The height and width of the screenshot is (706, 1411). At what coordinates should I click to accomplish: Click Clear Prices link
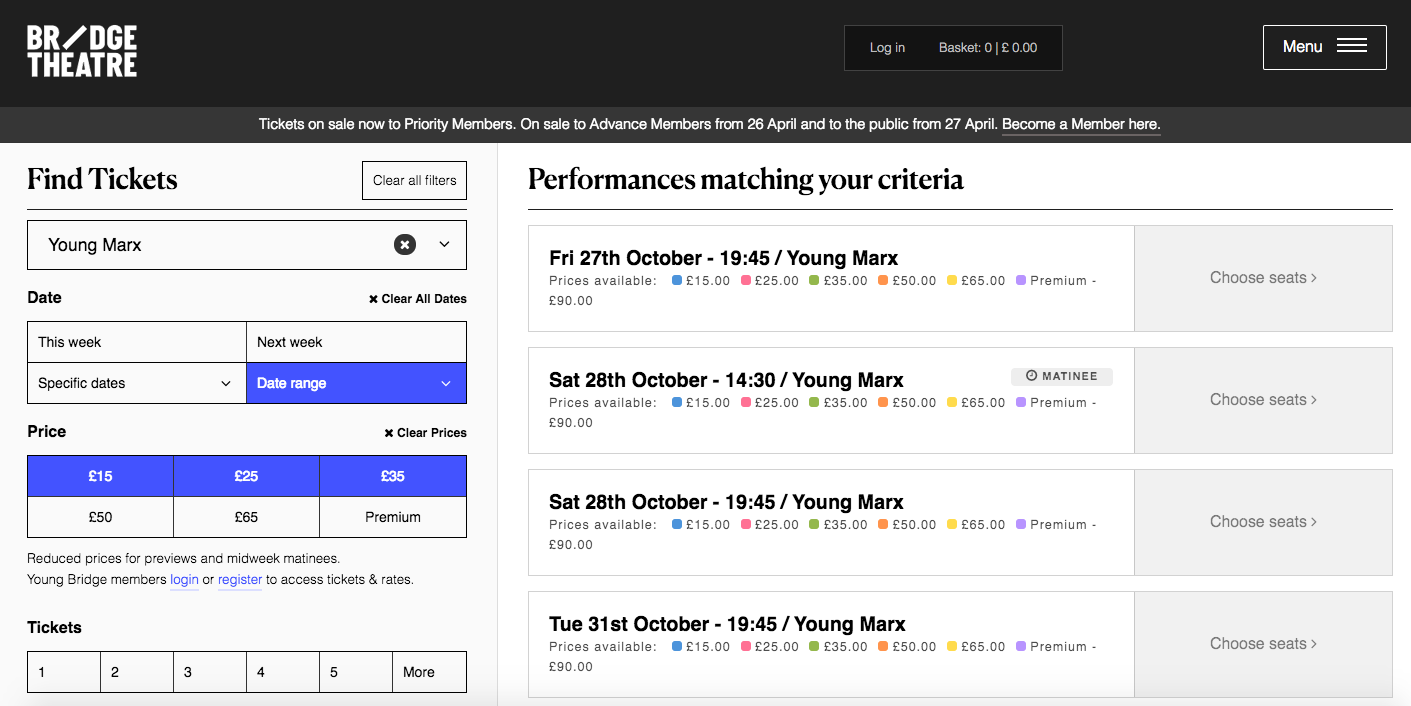(x=425, y=433)
